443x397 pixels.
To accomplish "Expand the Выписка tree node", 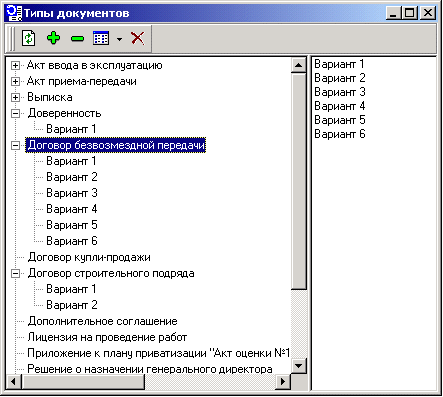I will coord(15,97).
